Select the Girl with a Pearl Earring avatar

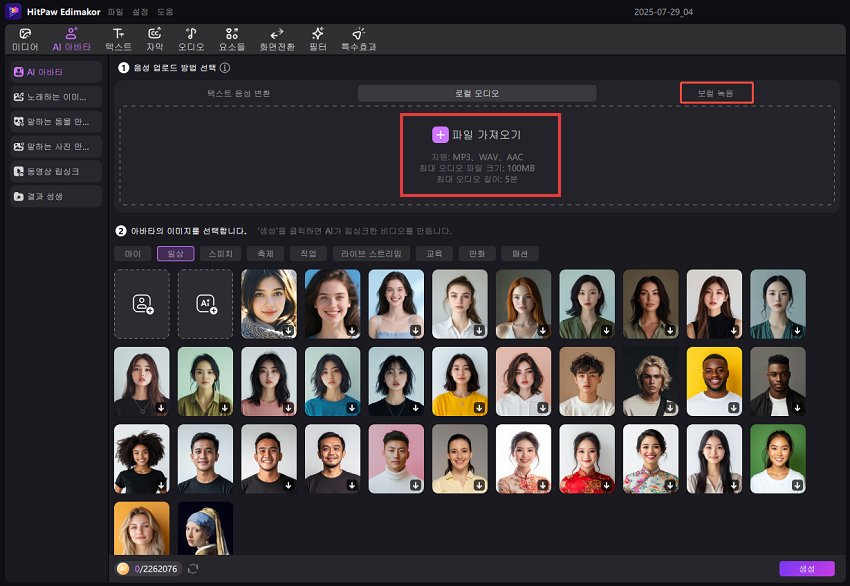(x=205, y=529)
